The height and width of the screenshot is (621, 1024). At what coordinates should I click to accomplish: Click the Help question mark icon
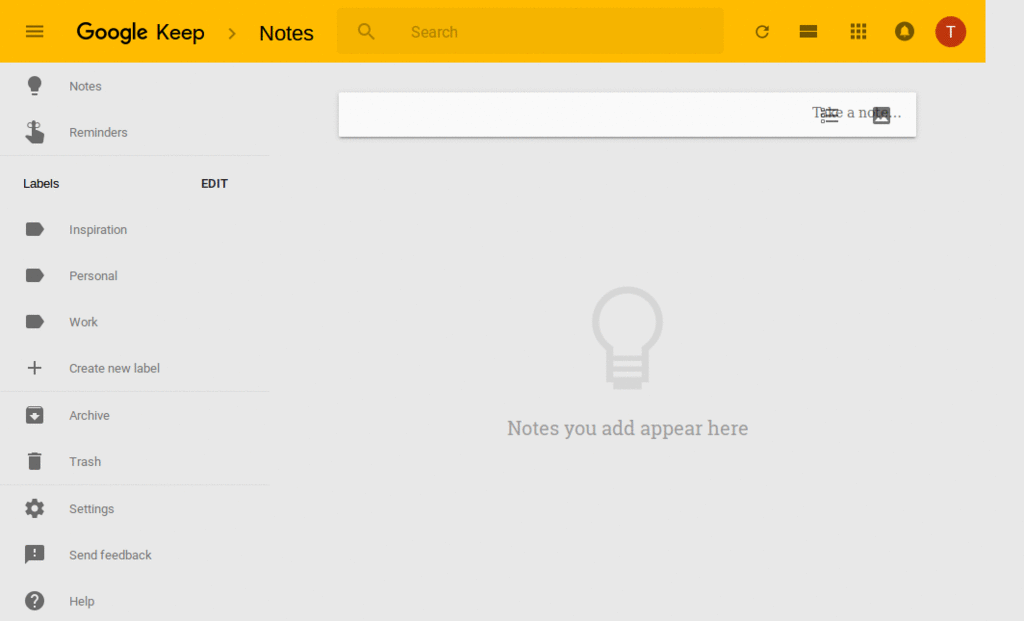tap(35, 601)
